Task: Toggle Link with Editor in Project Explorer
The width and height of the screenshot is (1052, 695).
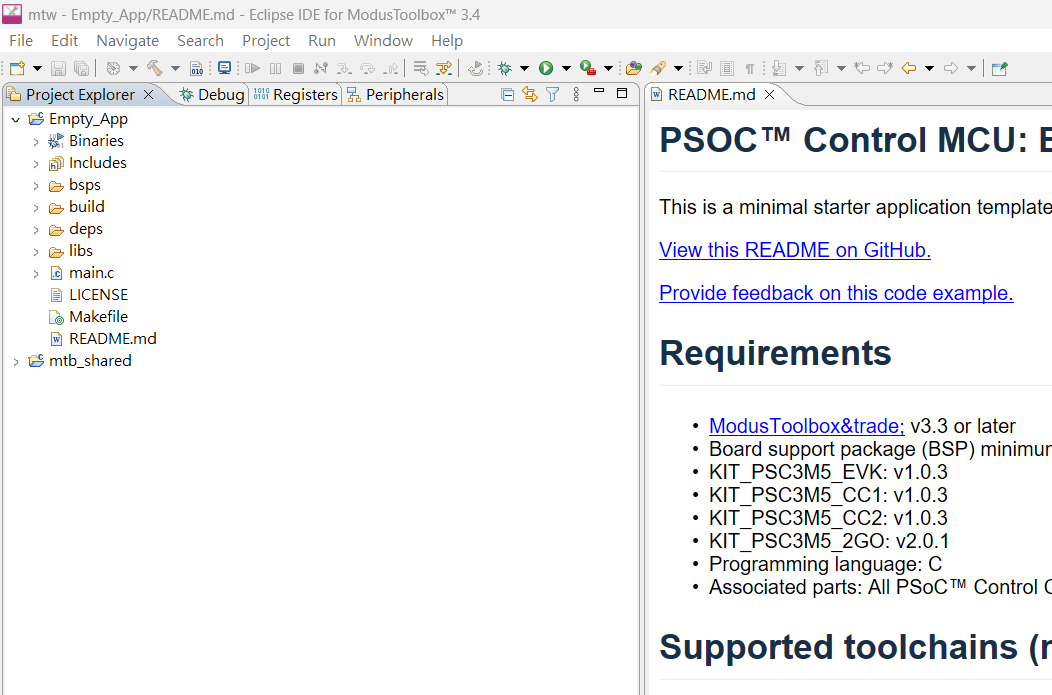Action: tap(530, 95)
